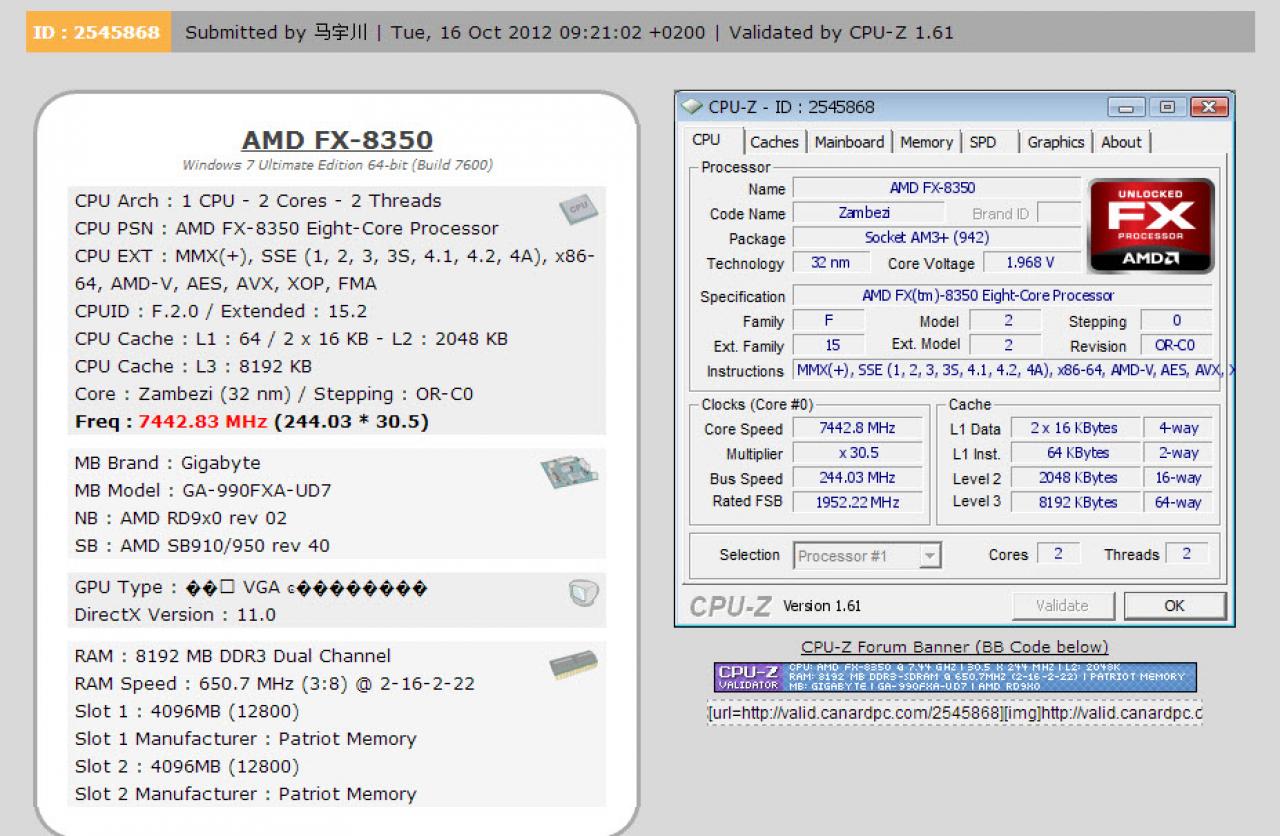Click the Core Voltage value 1.968 V

(1032, 263)
